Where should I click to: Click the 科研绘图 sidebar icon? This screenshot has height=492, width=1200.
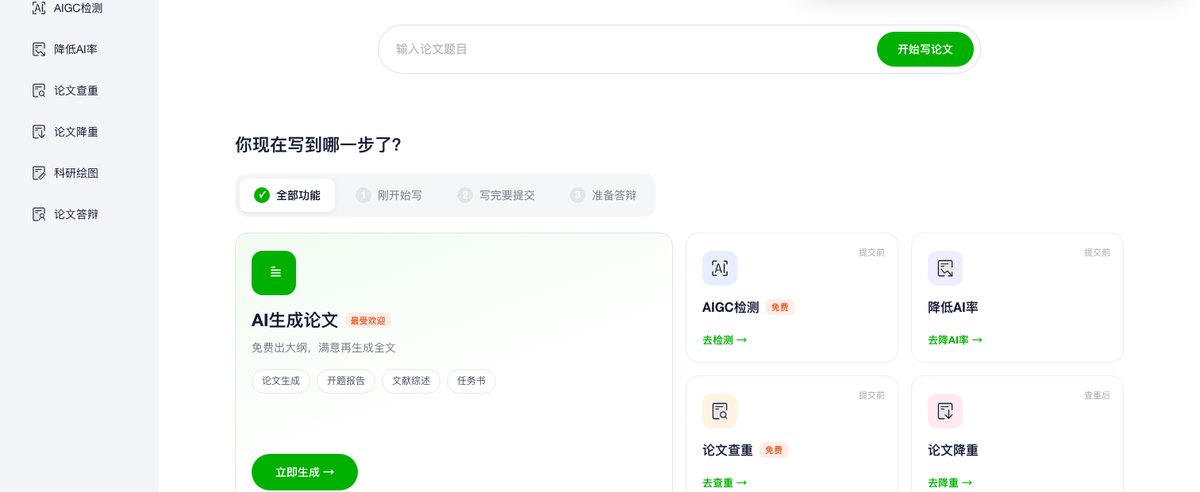39,172
